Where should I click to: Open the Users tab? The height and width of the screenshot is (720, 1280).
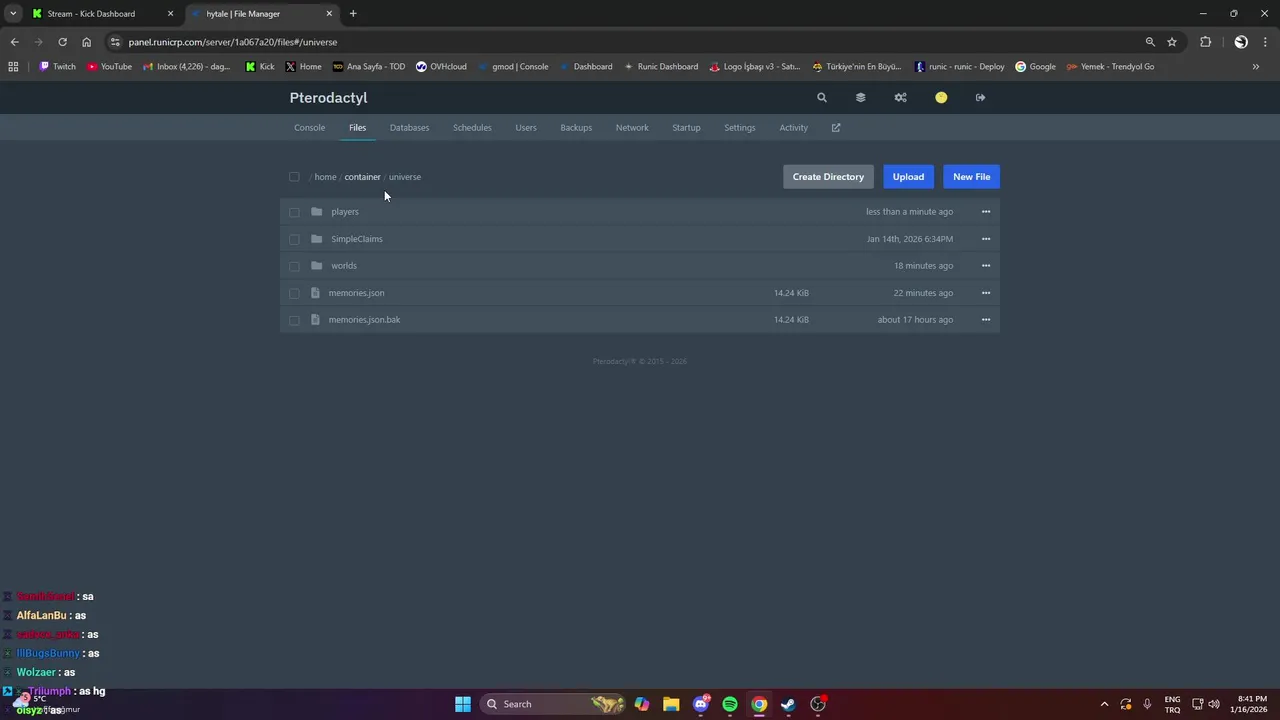pyautogui.click(x=526, y=128)
